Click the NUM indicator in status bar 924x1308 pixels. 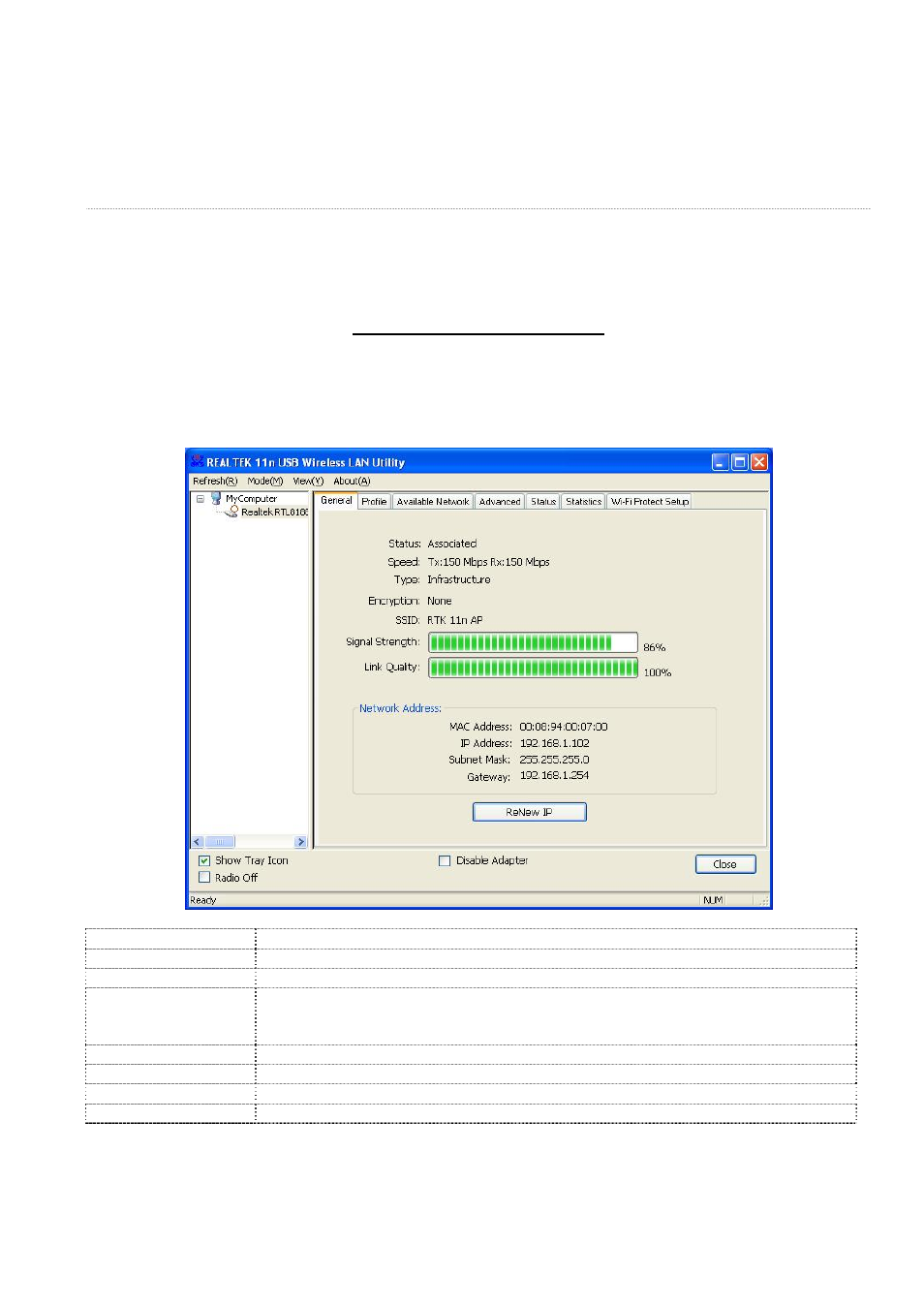tap(713, 900)
